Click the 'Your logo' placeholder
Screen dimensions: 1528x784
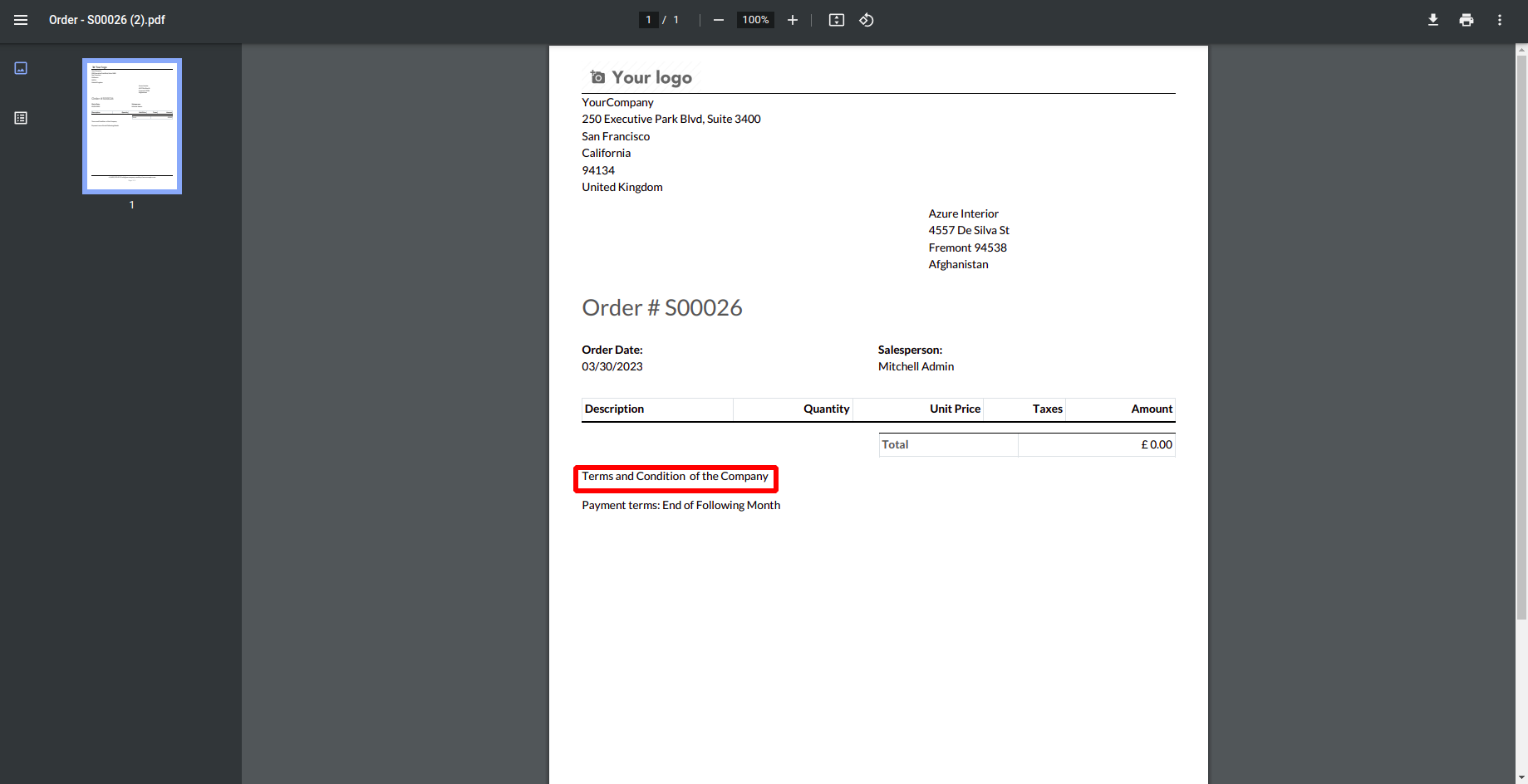(x=641, y=77)
